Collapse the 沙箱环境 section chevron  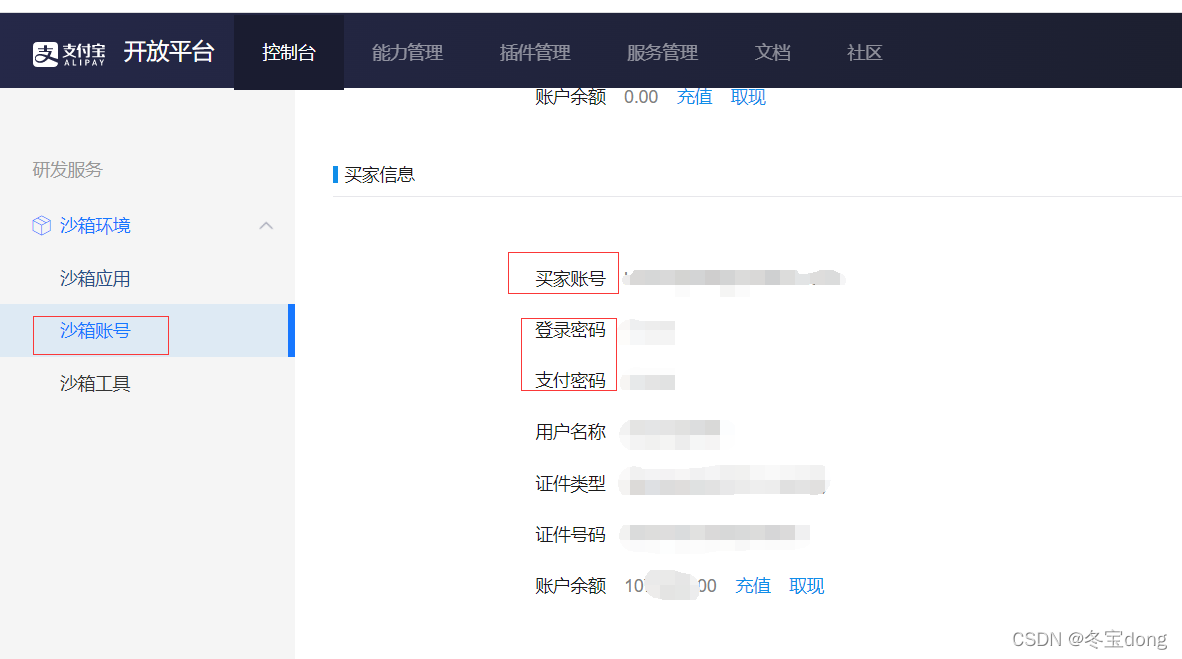266,225
